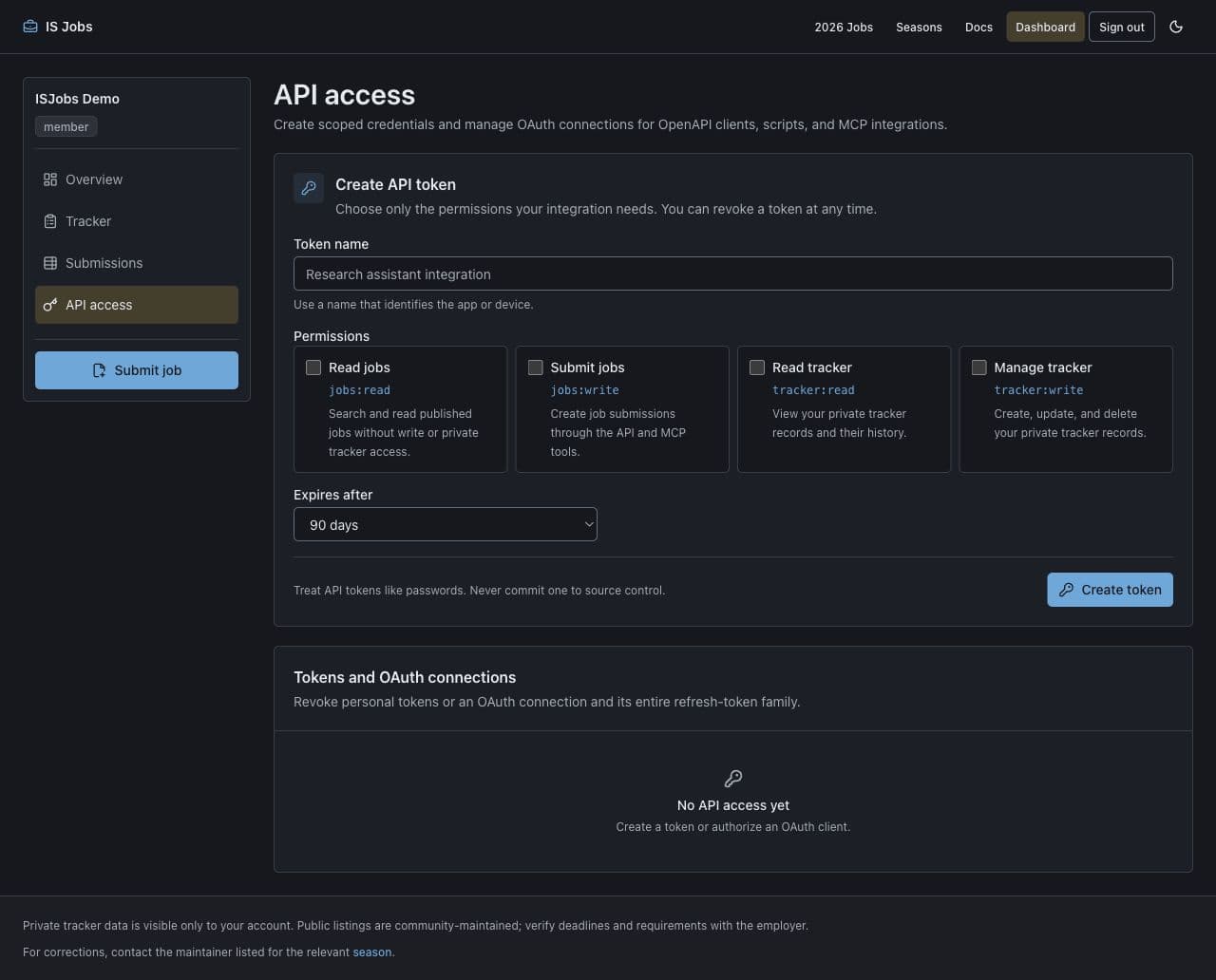Open 2026 Jobs in the top navigation
The width and height of the screenshot is (1216, 980).
coord(844,27)
